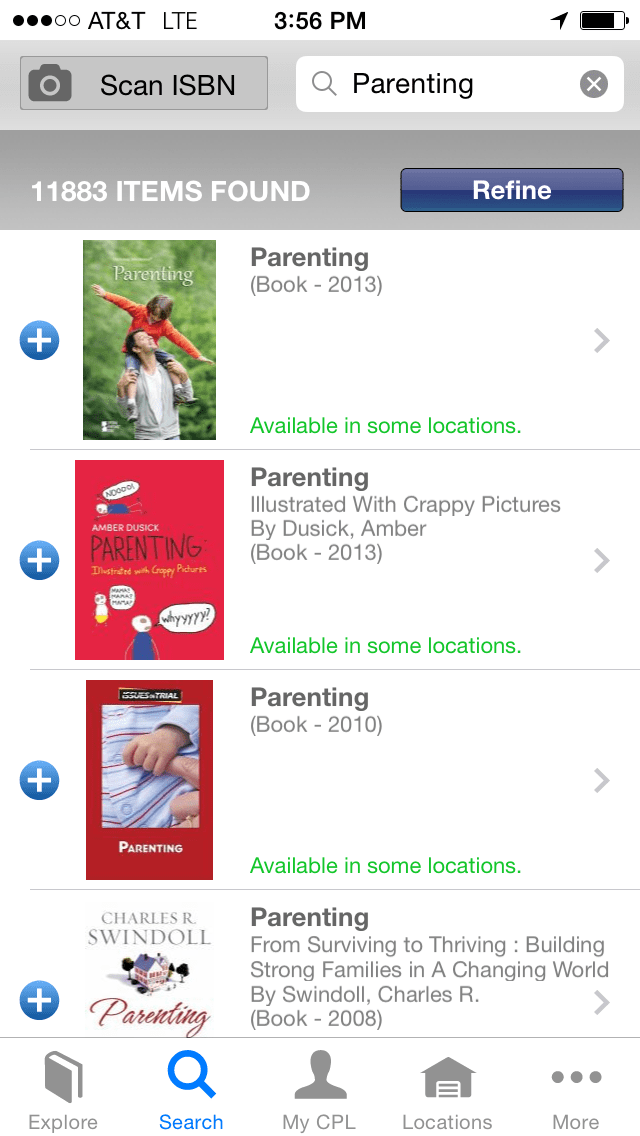Screen dimensions: 640x1136
Task: Add Swindoll's Parenting book to list
Action: point(40,1001)
